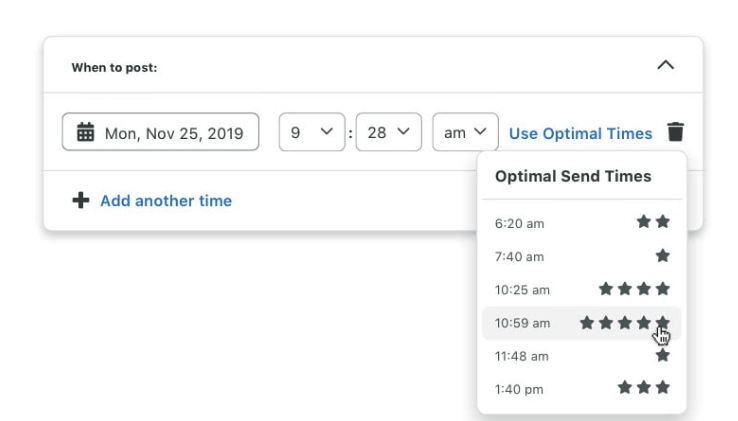
Task: Click the plus icon beside Add another time
Action: pyautogui.click(x=81, y=200)
